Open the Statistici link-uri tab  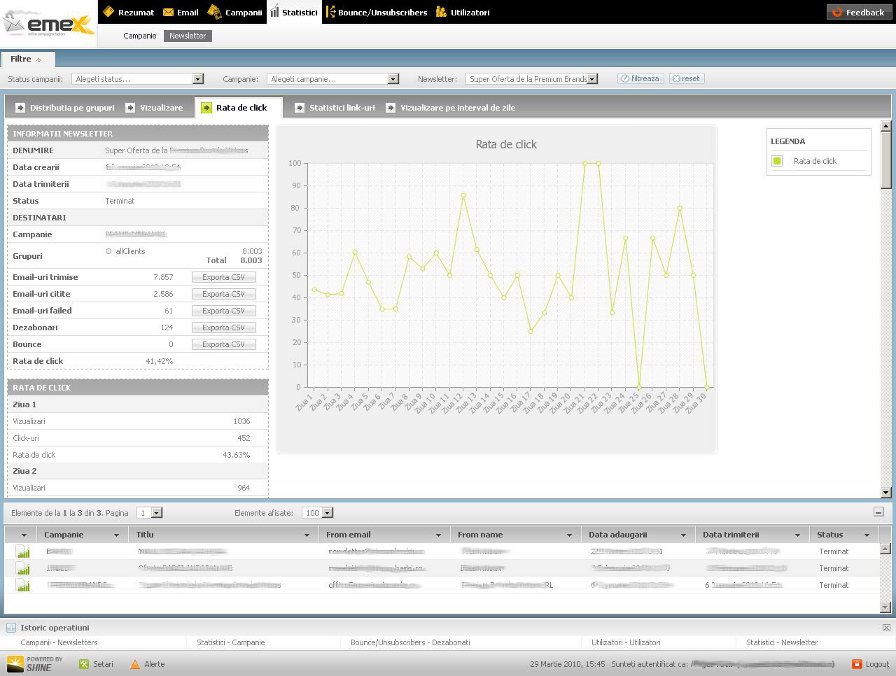[334, 107]
